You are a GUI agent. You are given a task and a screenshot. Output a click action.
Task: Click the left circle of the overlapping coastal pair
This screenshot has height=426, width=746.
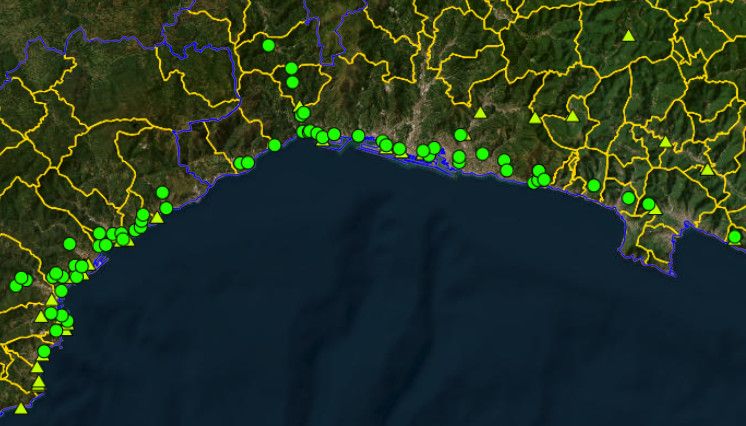[240, 163]
